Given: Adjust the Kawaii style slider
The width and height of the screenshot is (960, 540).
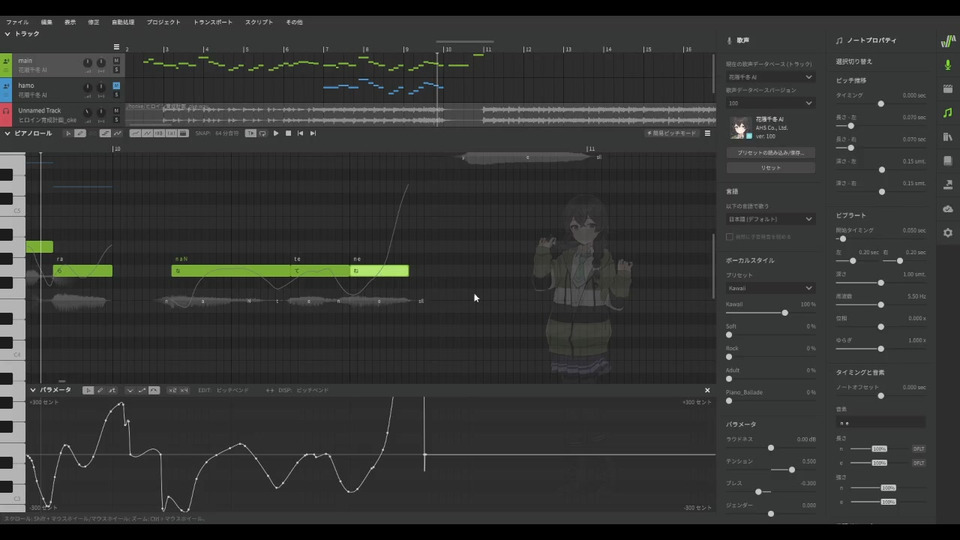Looking at the screenshot, I should click(x=784, y=313).
